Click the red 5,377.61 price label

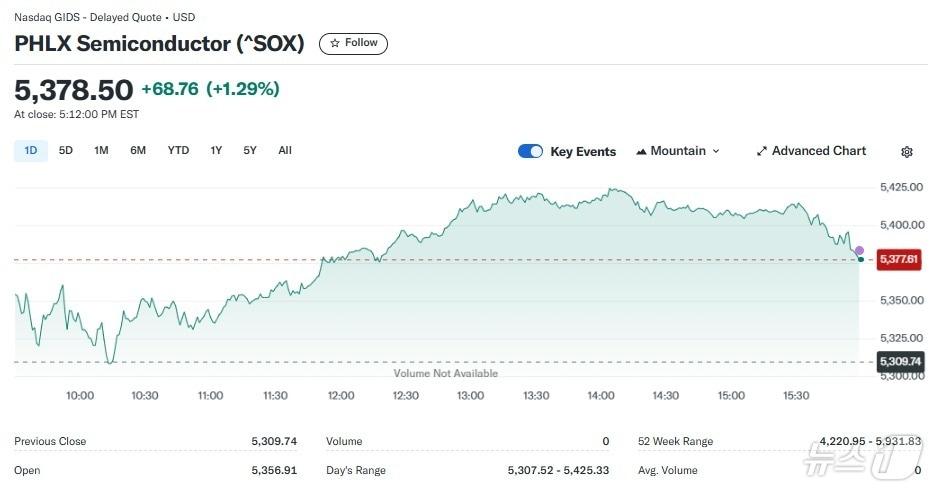[899, 259]
